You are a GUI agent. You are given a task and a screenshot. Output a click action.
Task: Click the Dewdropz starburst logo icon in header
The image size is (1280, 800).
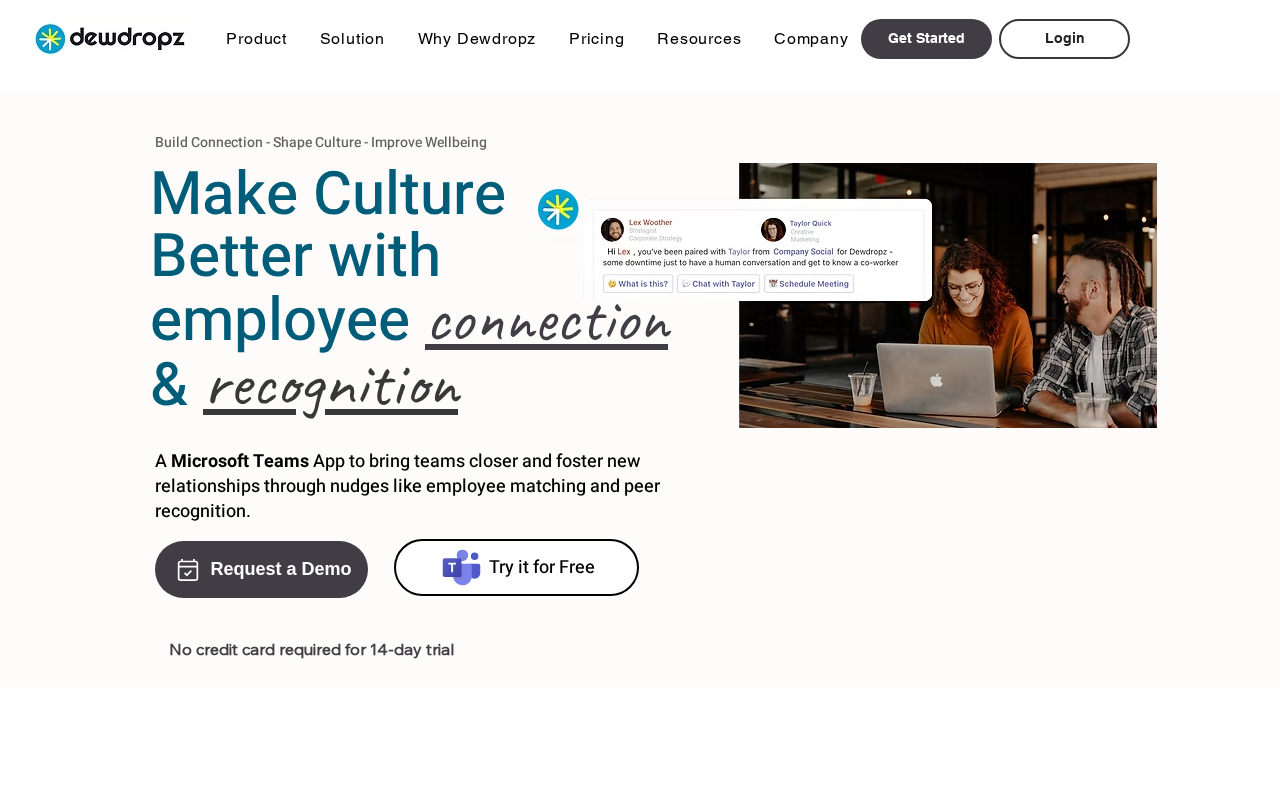50,39
